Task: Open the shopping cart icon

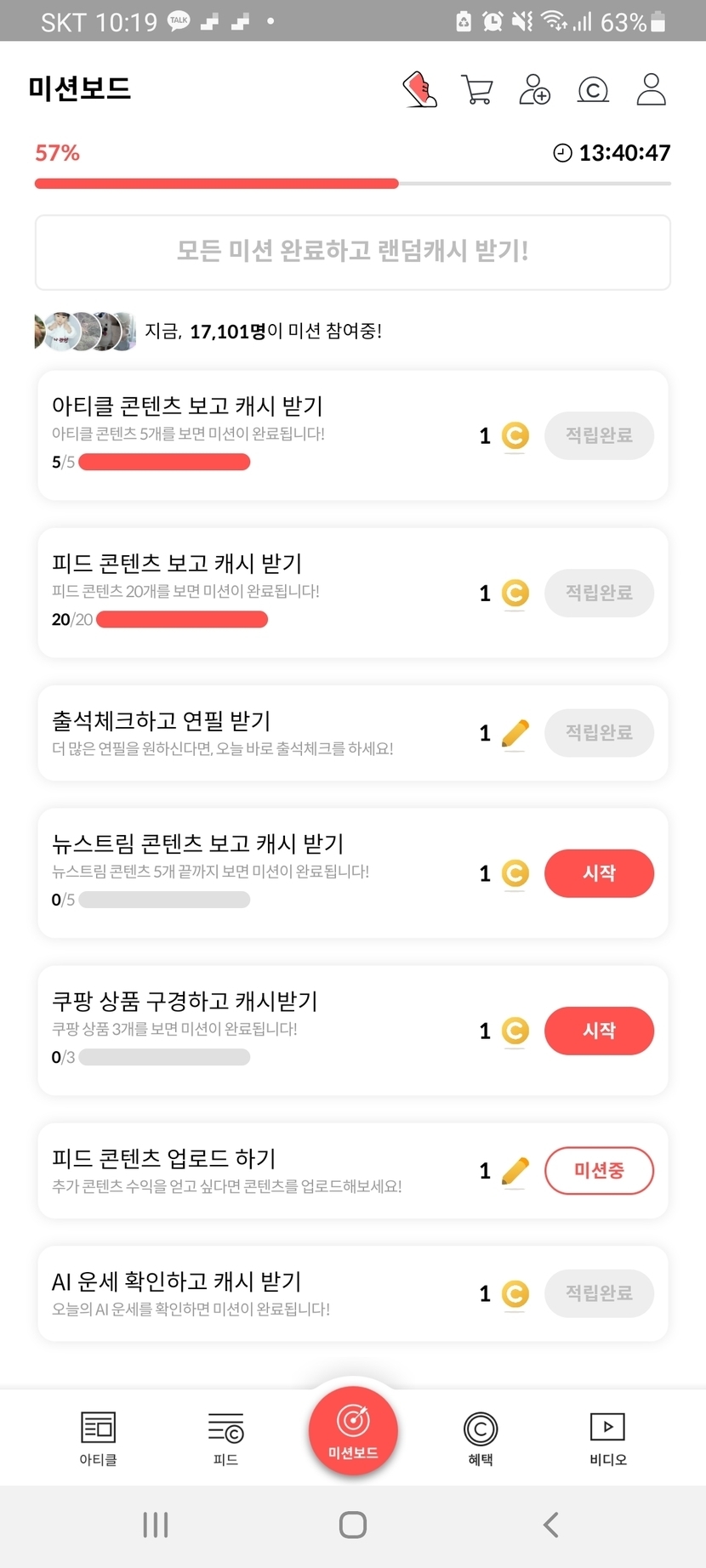Action: pyautogui.click(x=477, y=89)
